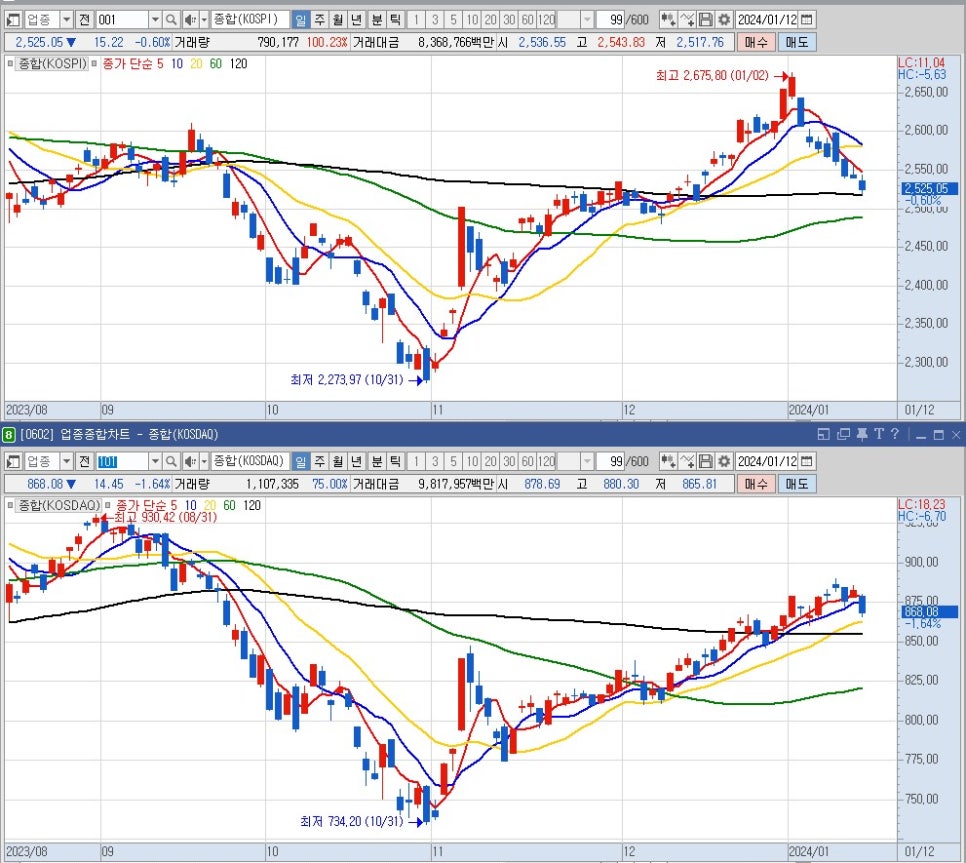966x863 pixels.
Task: Click the speaker icon in the KOSDAQ toolbar
Action: pyautogui.click(x=190, y=461)
